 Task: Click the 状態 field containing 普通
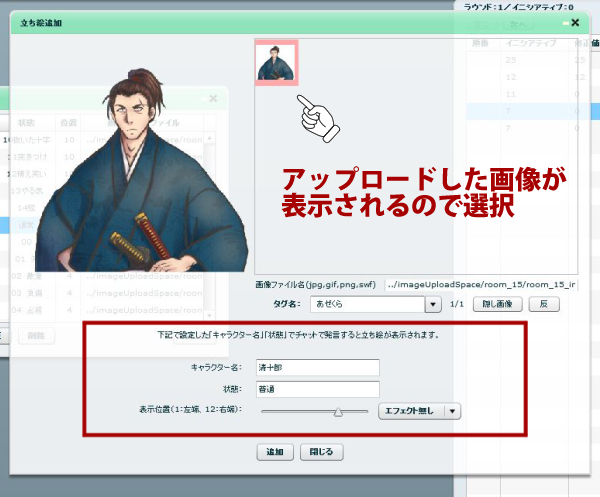pos(317,389)
